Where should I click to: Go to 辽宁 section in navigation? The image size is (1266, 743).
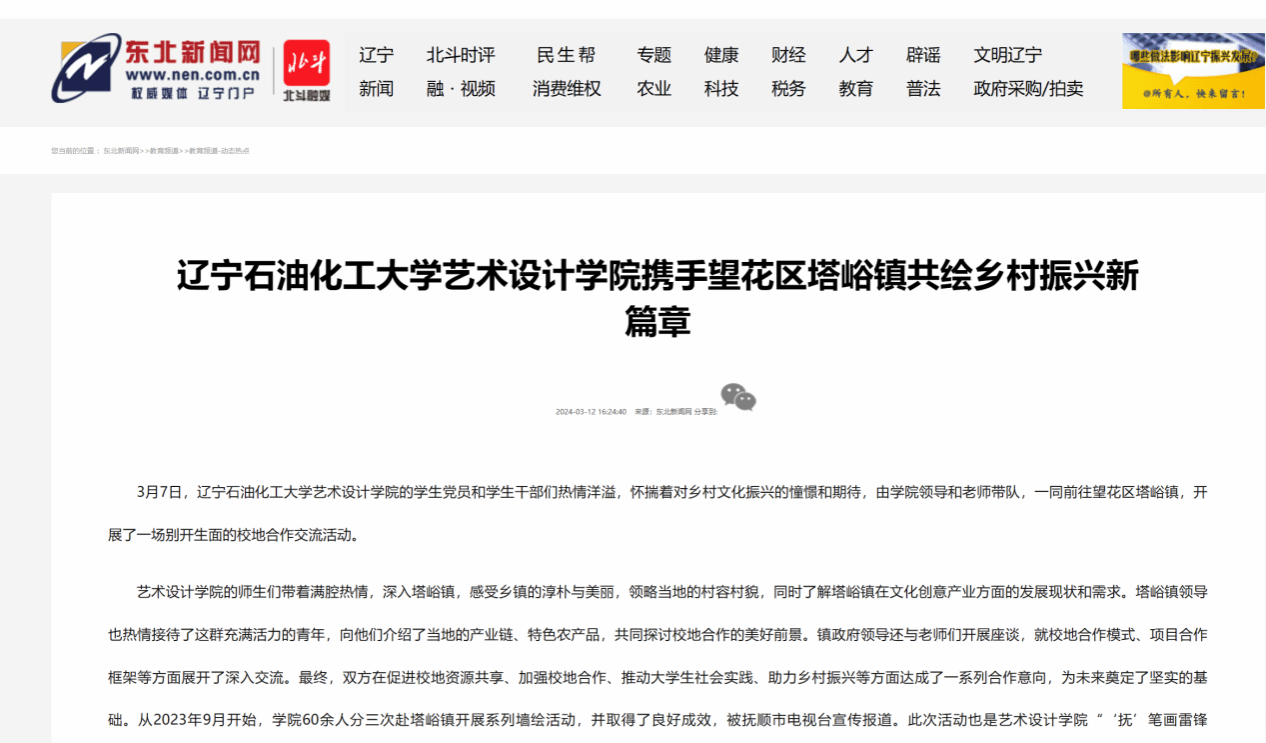[x=376, y=55]
